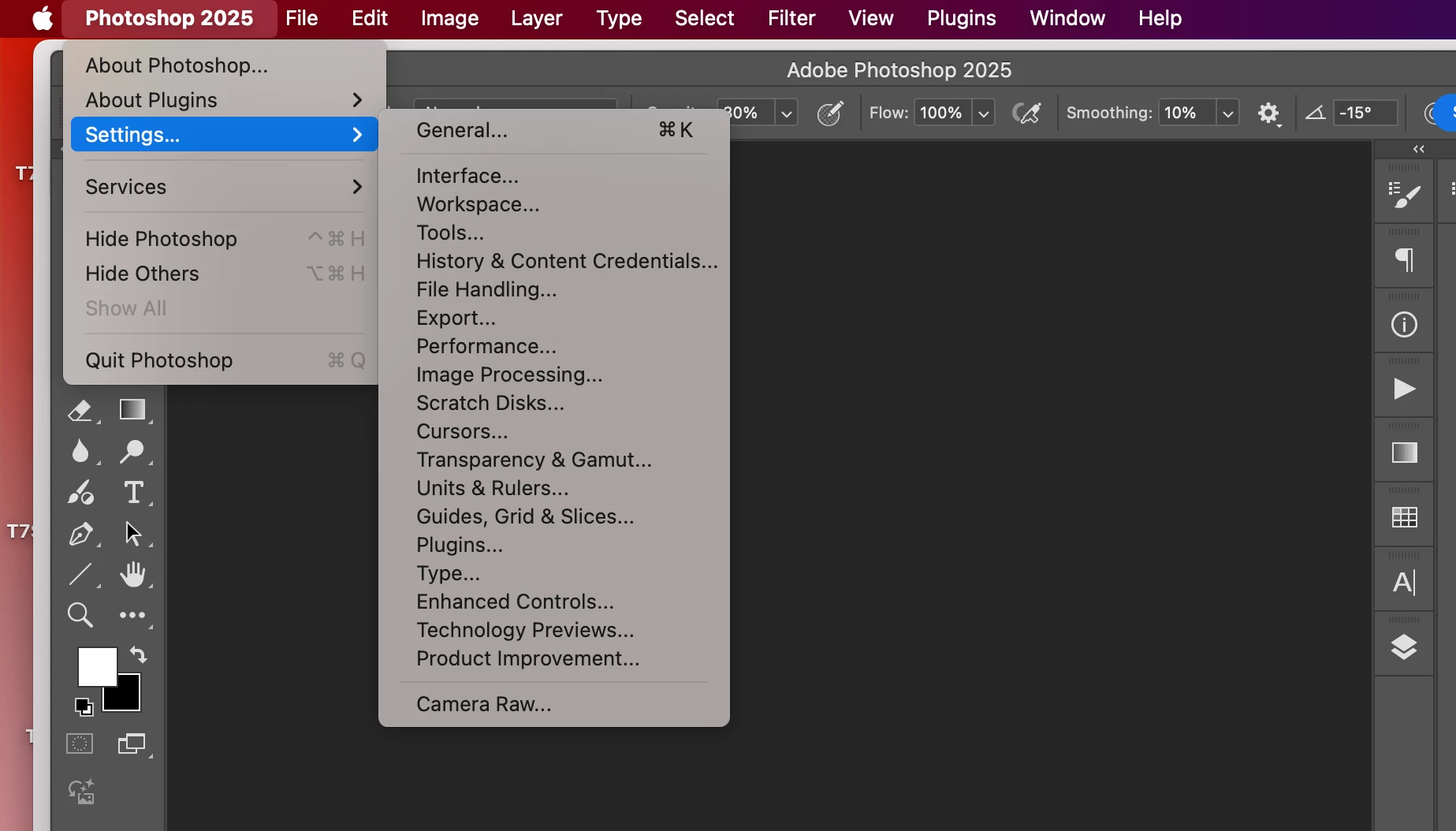Toggle pressure for opacity brush icon

coord(830,113)
